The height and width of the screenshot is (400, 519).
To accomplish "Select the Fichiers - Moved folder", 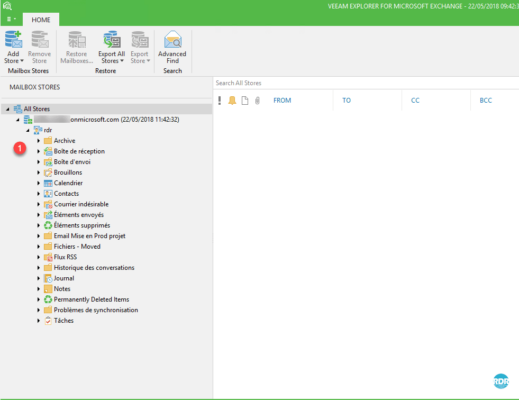I will (x=77, y=247).
